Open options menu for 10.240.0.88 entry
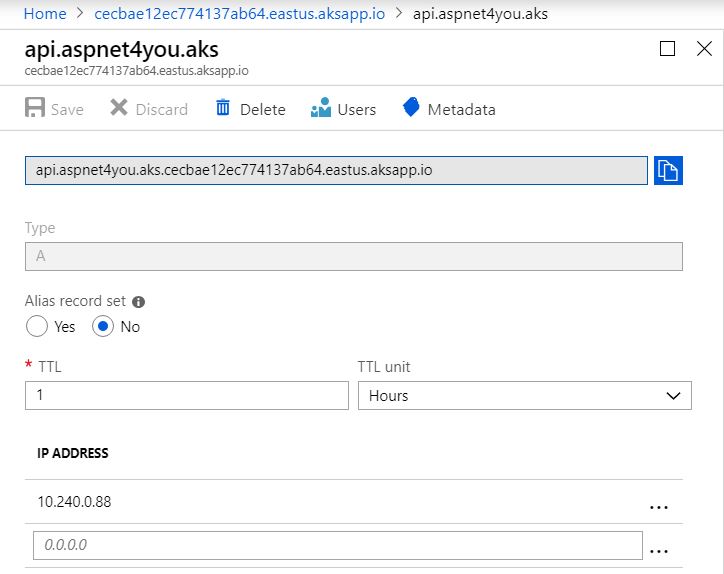 659,507
